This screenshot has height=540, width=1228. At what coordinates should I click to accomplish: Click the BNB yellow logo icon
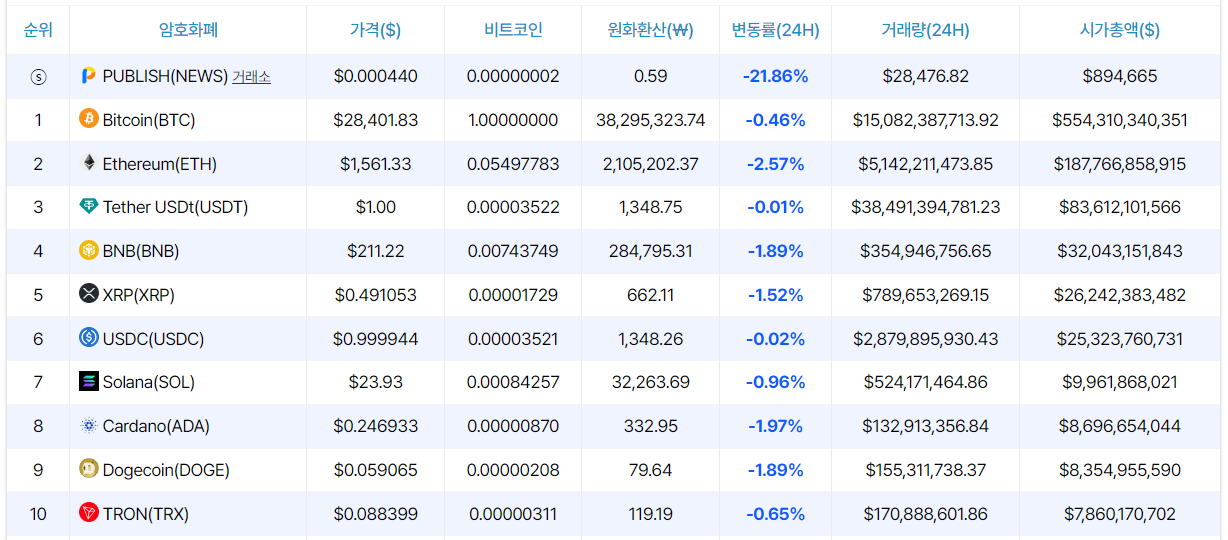click(x=89, y=251)
